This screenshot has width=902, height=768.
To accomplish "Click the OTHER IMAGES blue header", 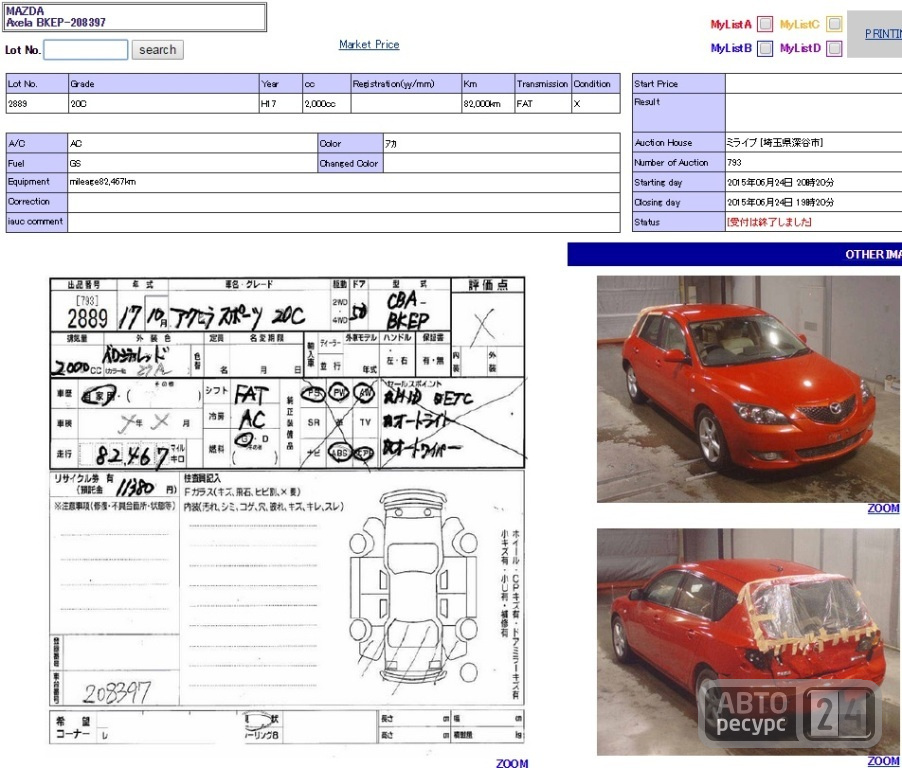I will [x=735, y=254].
